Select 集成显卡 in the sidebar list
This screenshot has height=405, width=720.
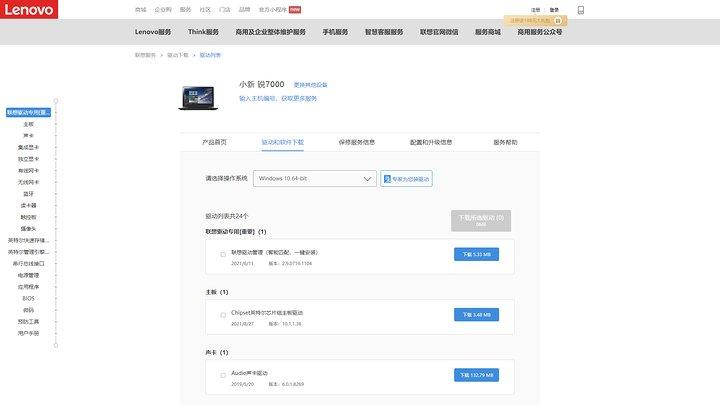pos(28,147)
